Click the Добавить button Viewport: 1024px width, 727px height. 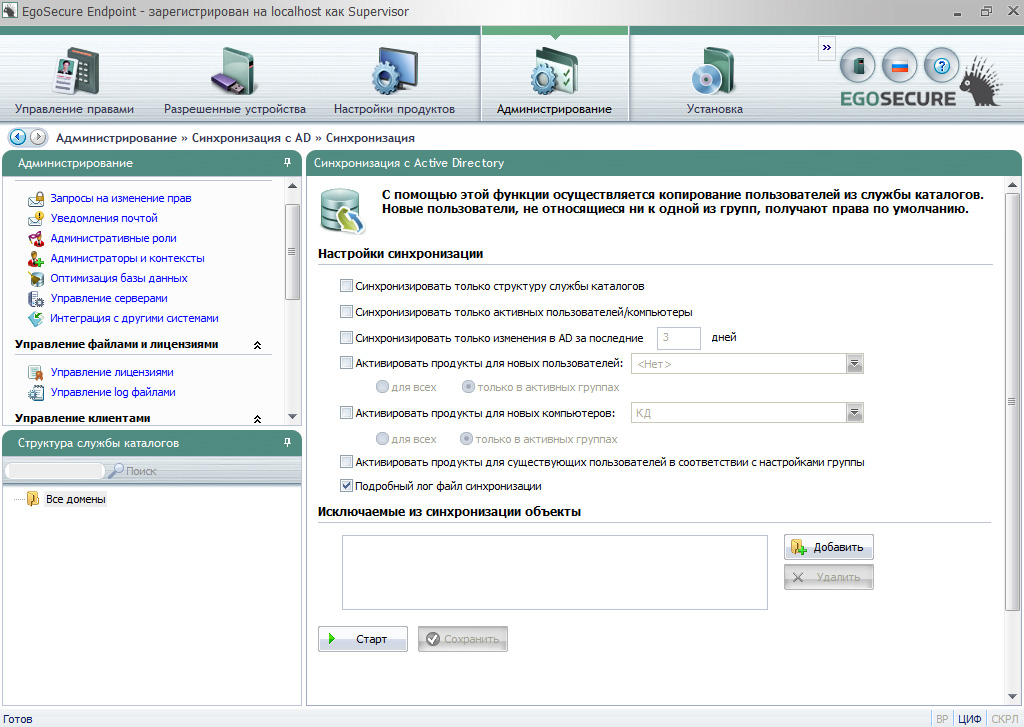point(829,547)
